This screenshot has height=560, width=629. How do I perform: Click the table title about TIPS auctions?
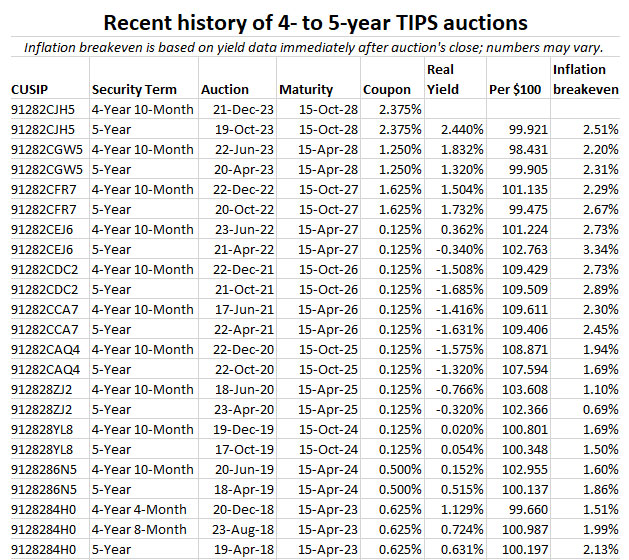pyautogui.click(x=315, y=21)
